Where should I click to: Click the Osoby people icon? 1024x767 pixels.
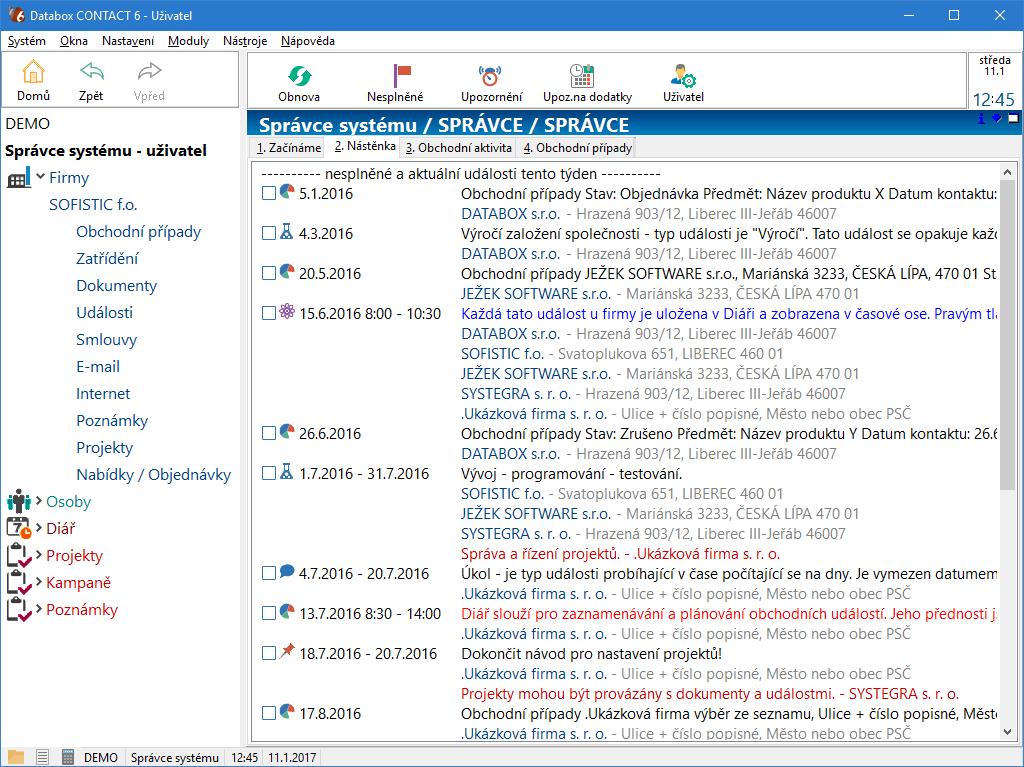(x=19, y=501)
